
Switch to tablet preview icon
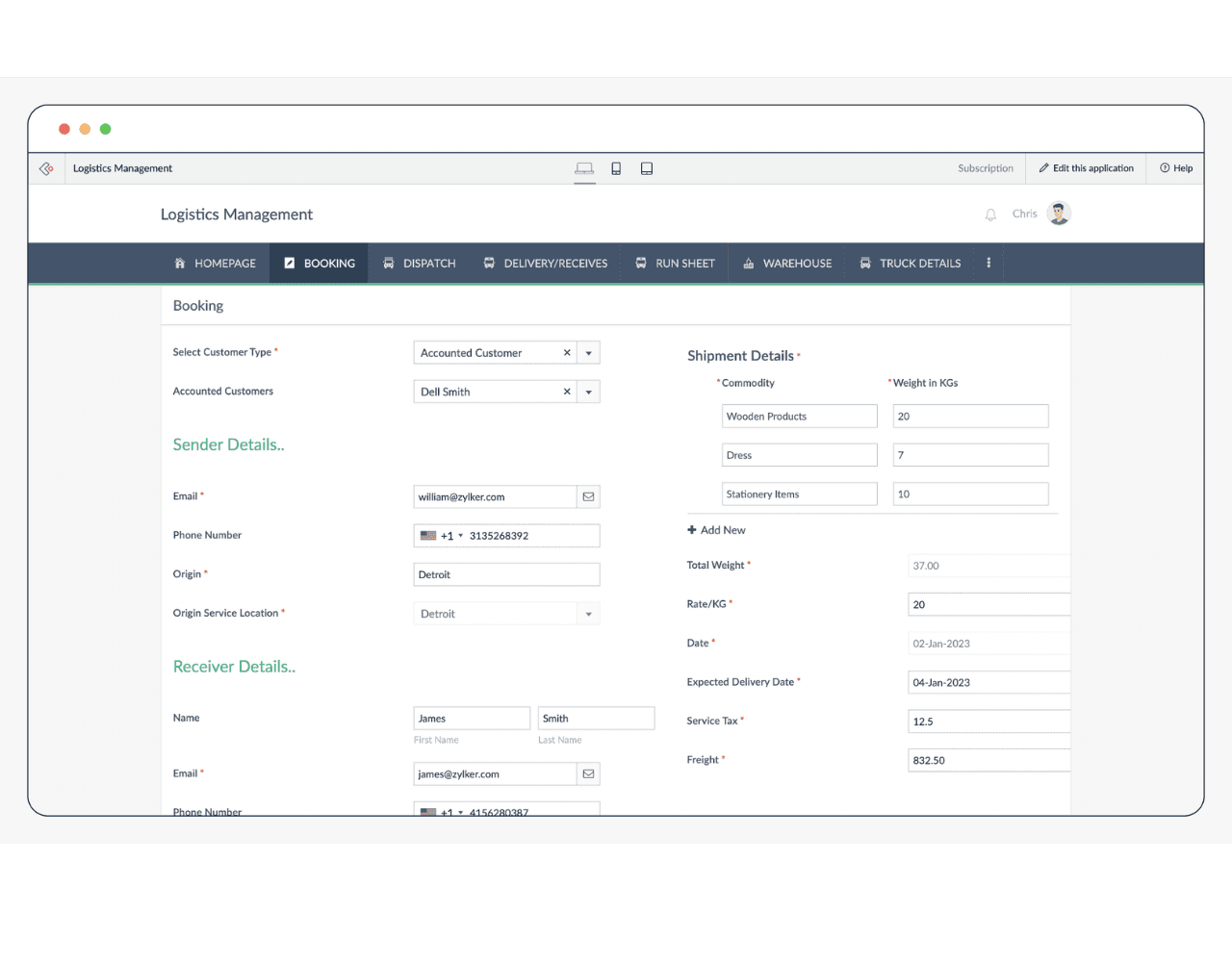[647, 168]
